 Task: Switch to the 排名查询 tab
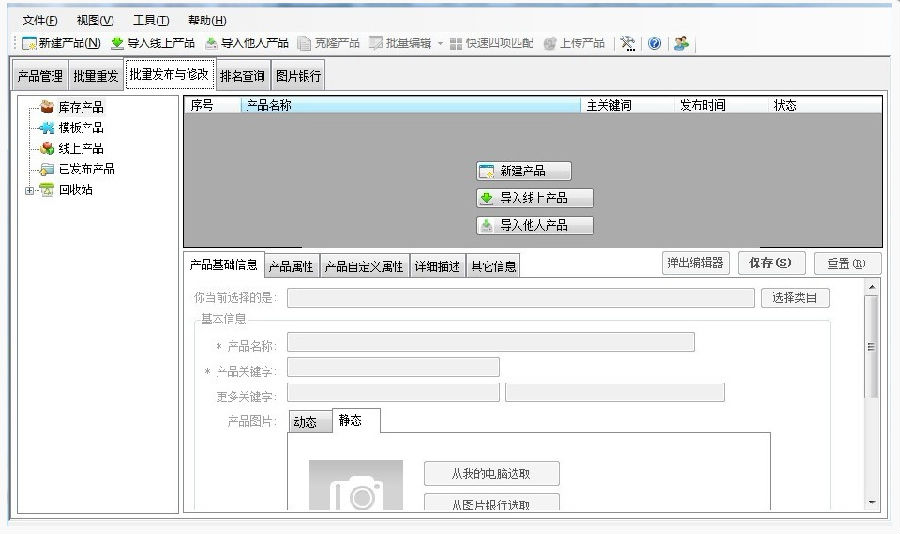point(242,75)
